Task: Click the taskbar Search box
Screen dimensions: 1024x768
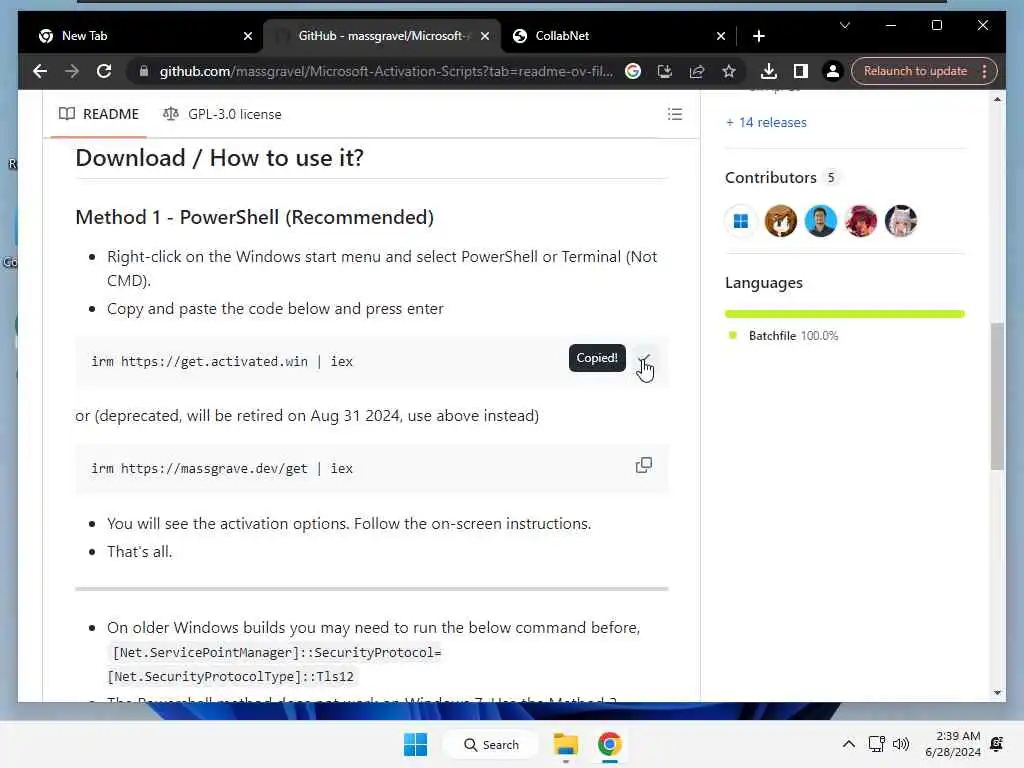Action: coord(491,744)
